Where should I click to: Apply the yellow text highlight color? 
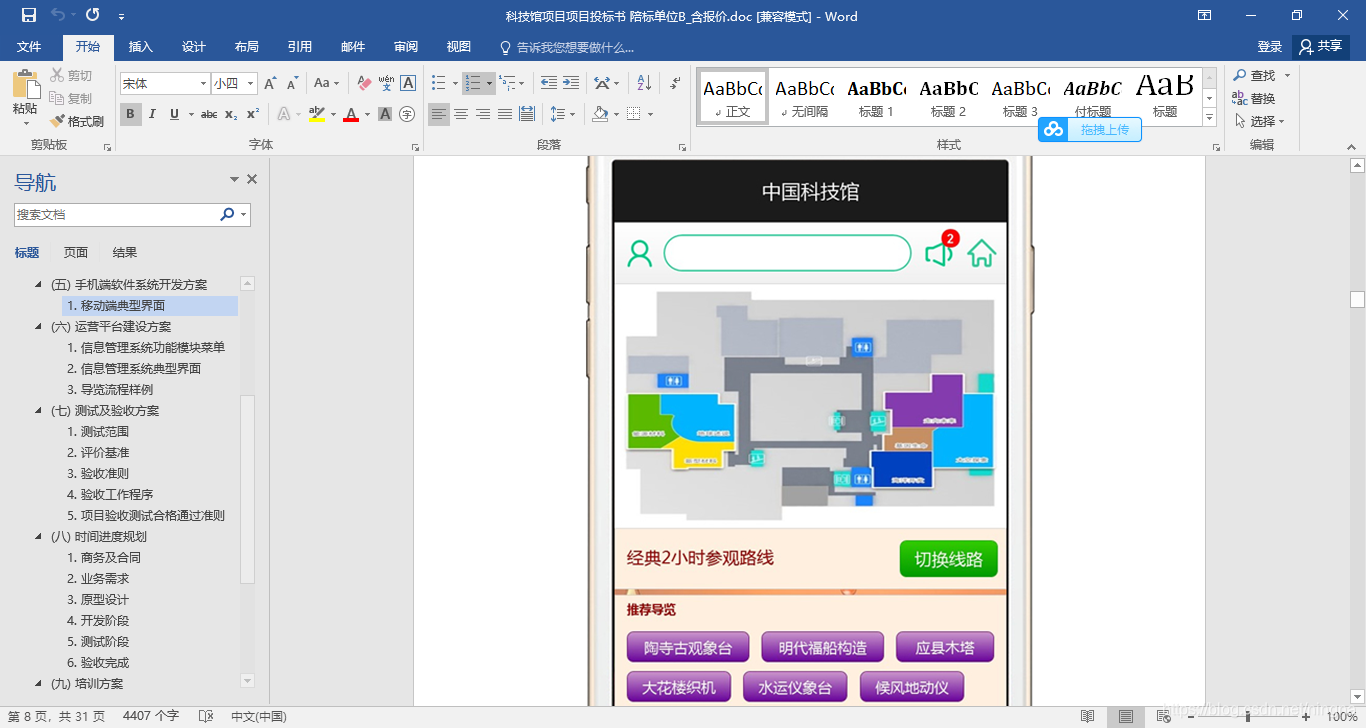tap(317, 115)
